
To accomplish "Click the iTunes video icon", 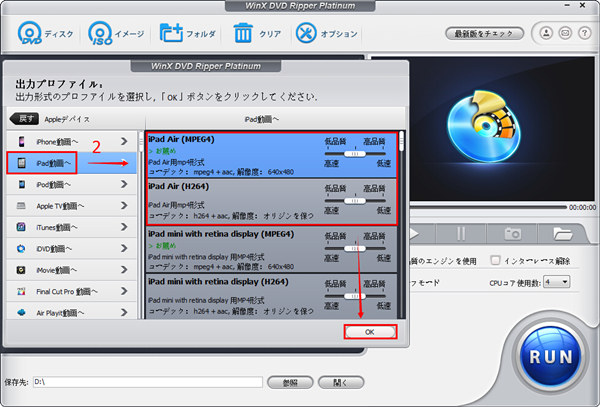I will click(21, 227).
